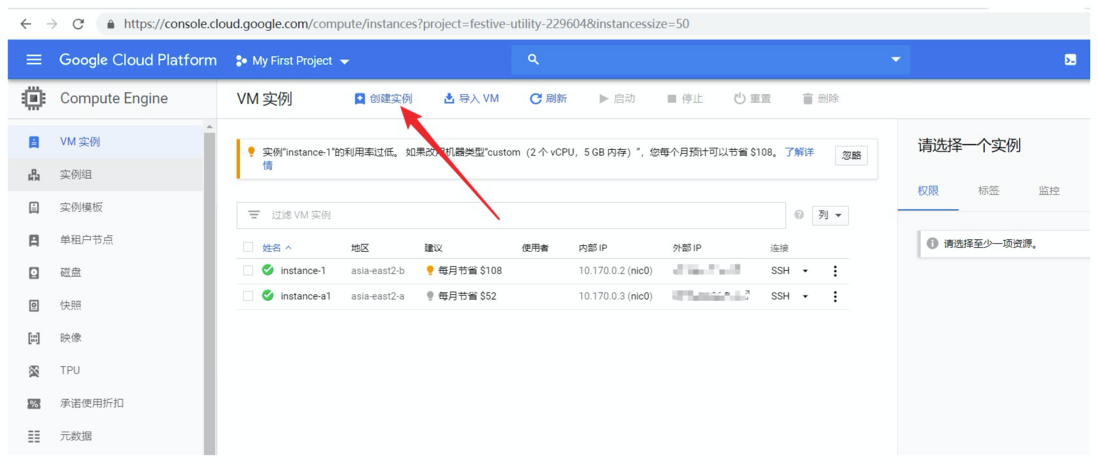
Task: Click the 单租户节点 sidebar icon
Action: click(x=34, y=240)
